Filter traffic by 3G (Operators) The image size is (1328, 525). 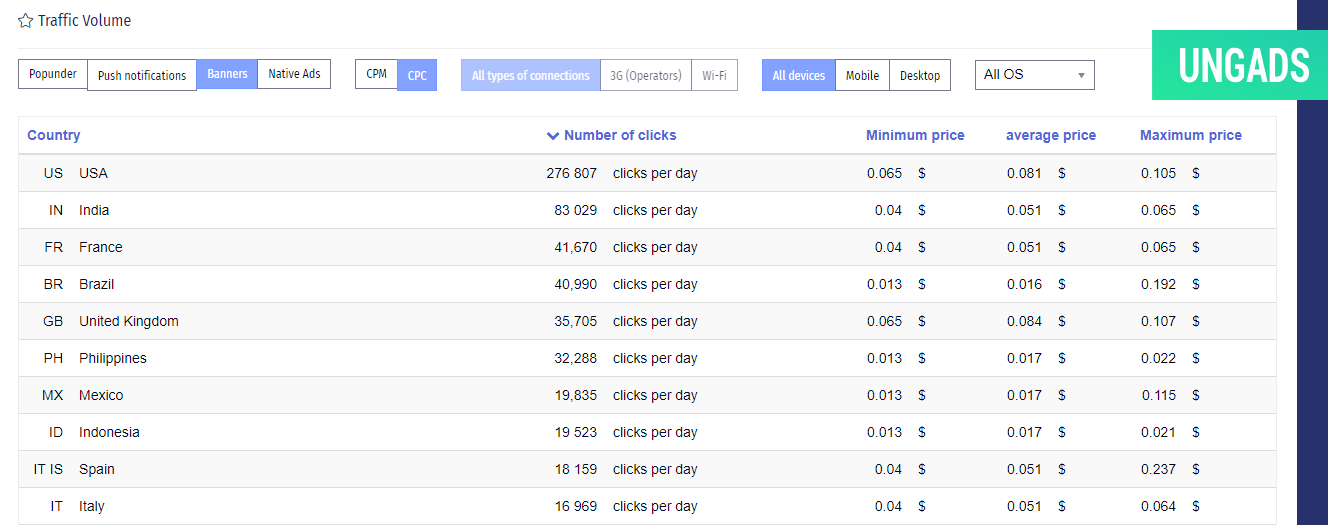(x=646, y=75)
